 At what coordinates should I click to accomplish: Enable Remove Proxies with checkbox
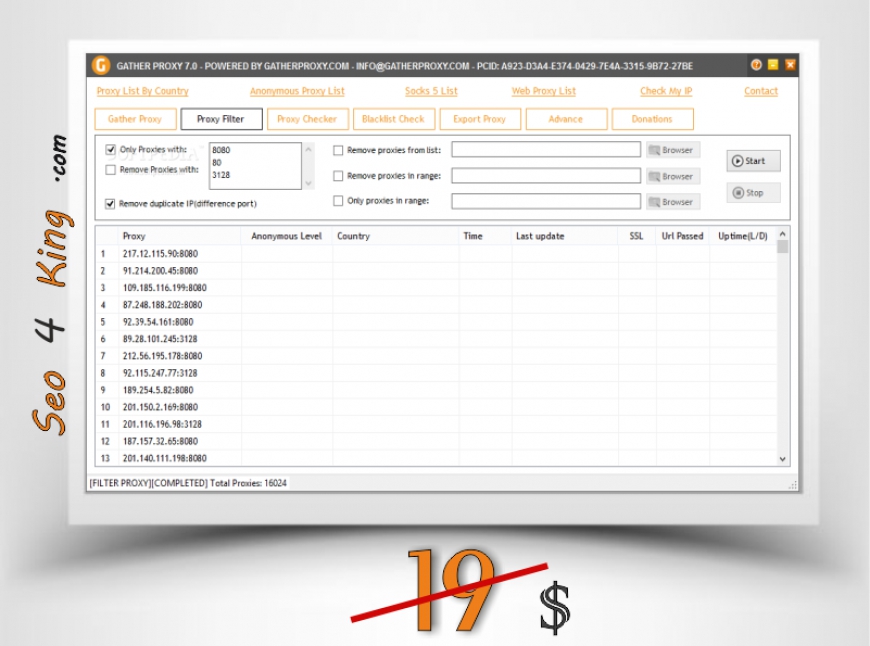(110, 170)
